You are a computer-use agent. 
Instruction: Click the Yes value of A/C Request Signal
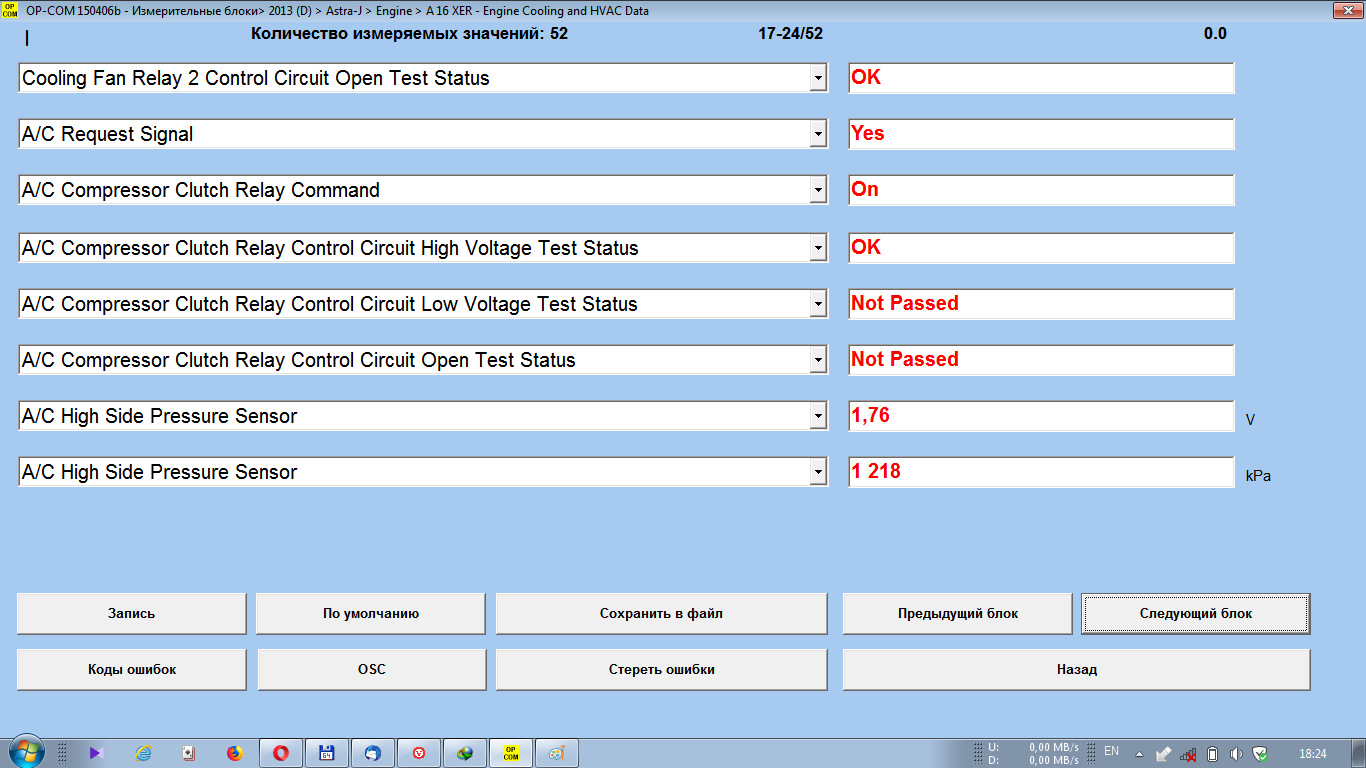click(x=1041, y=134)
